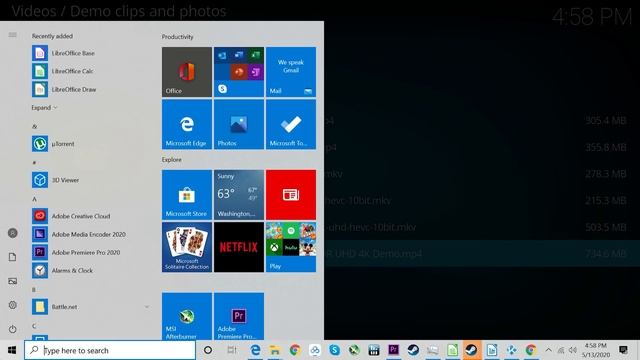The image size is (640, 360).
Task: Open Microsoft Edge from the taskbar
Action: point(256,350)
